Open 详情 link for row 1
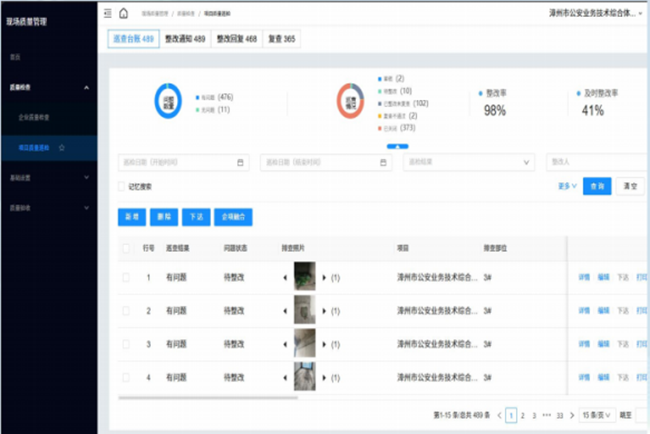Viewport: 650px width, 434px height. [584, 277]
